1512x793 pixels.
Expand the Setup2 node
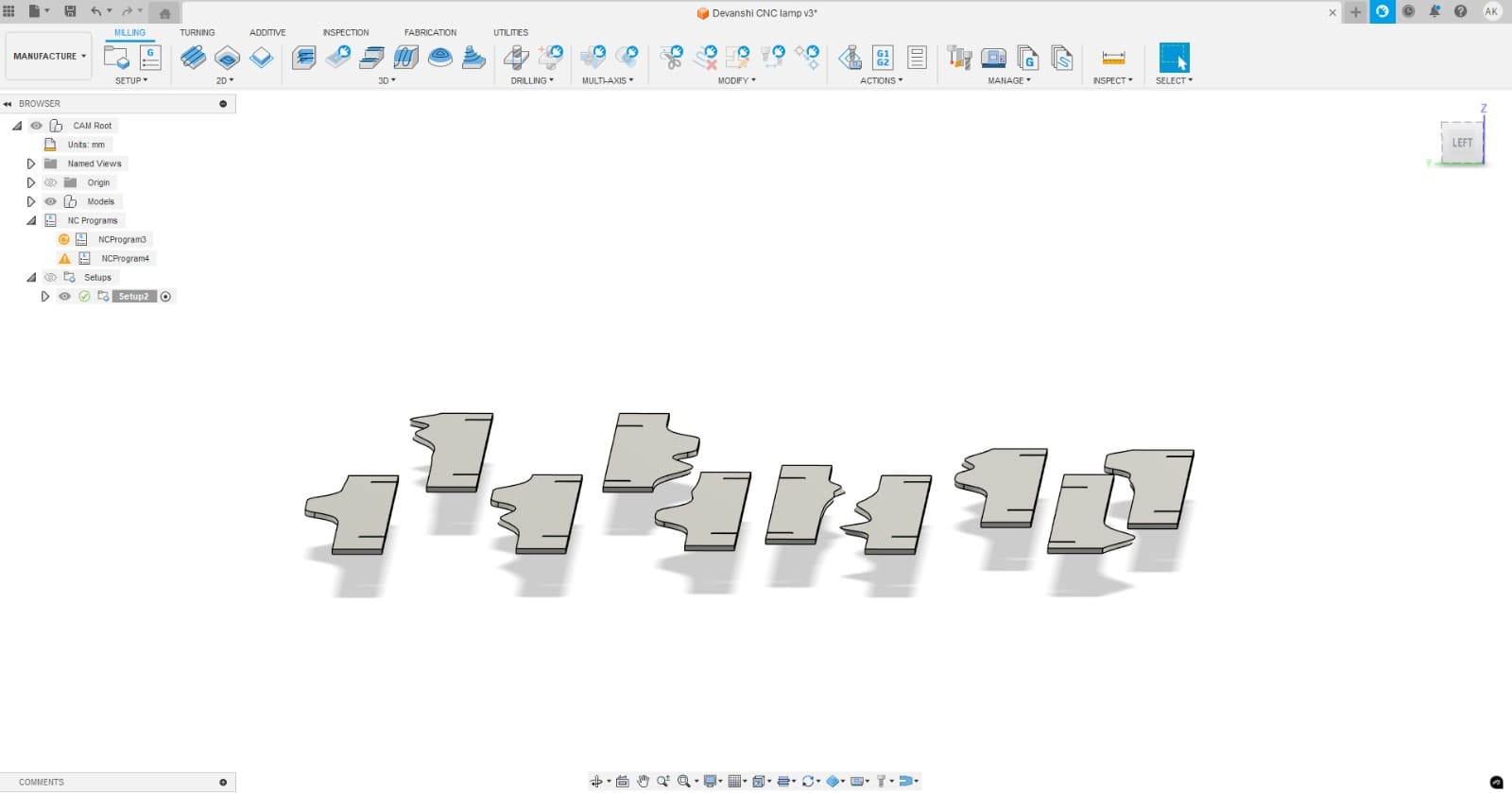pyautogui.click(x=44, y=296)
